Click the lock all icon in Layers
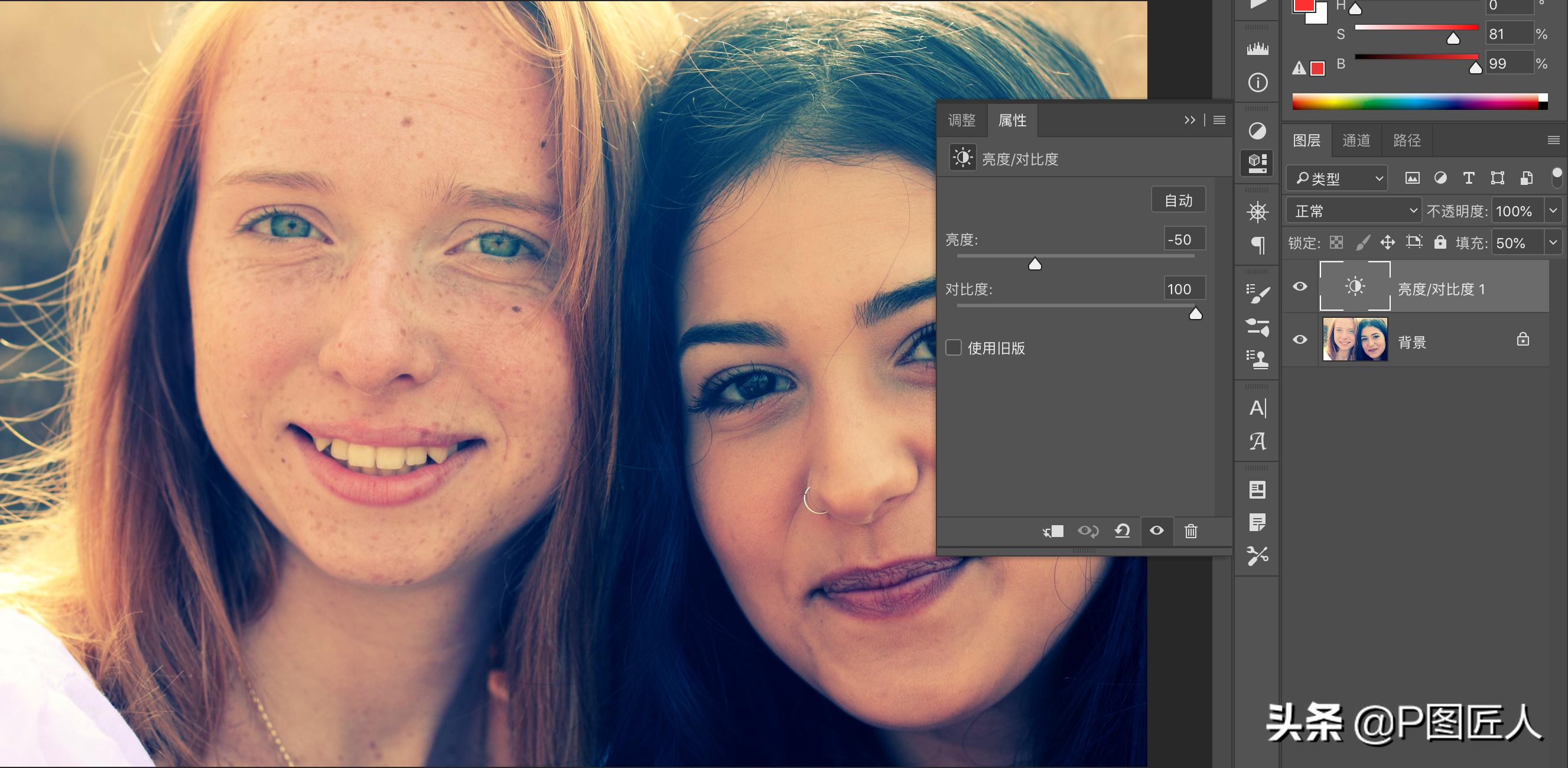This screenshot has width=1568, height=768. coord(1440,243)
